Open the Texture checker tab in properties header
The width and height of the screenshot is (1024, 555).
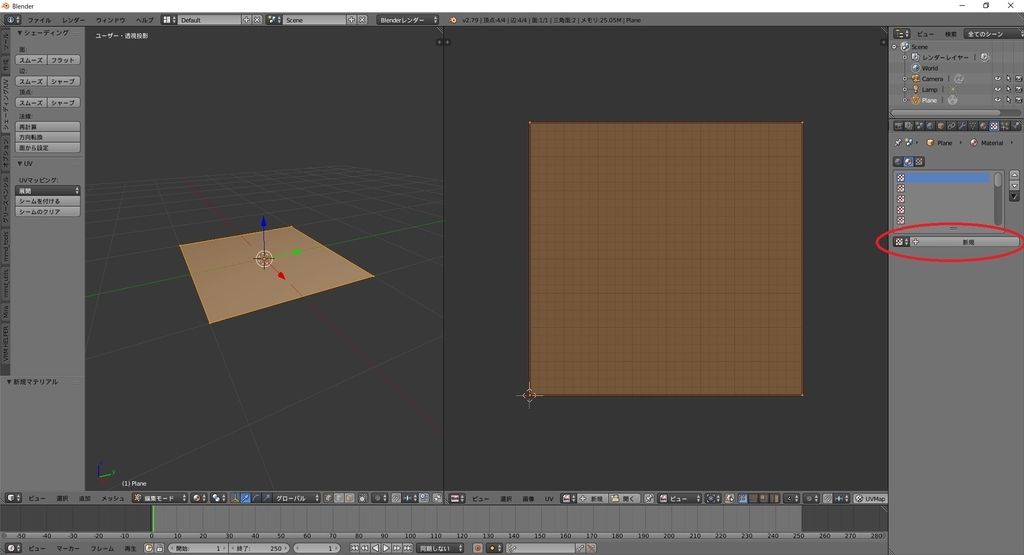994,126
